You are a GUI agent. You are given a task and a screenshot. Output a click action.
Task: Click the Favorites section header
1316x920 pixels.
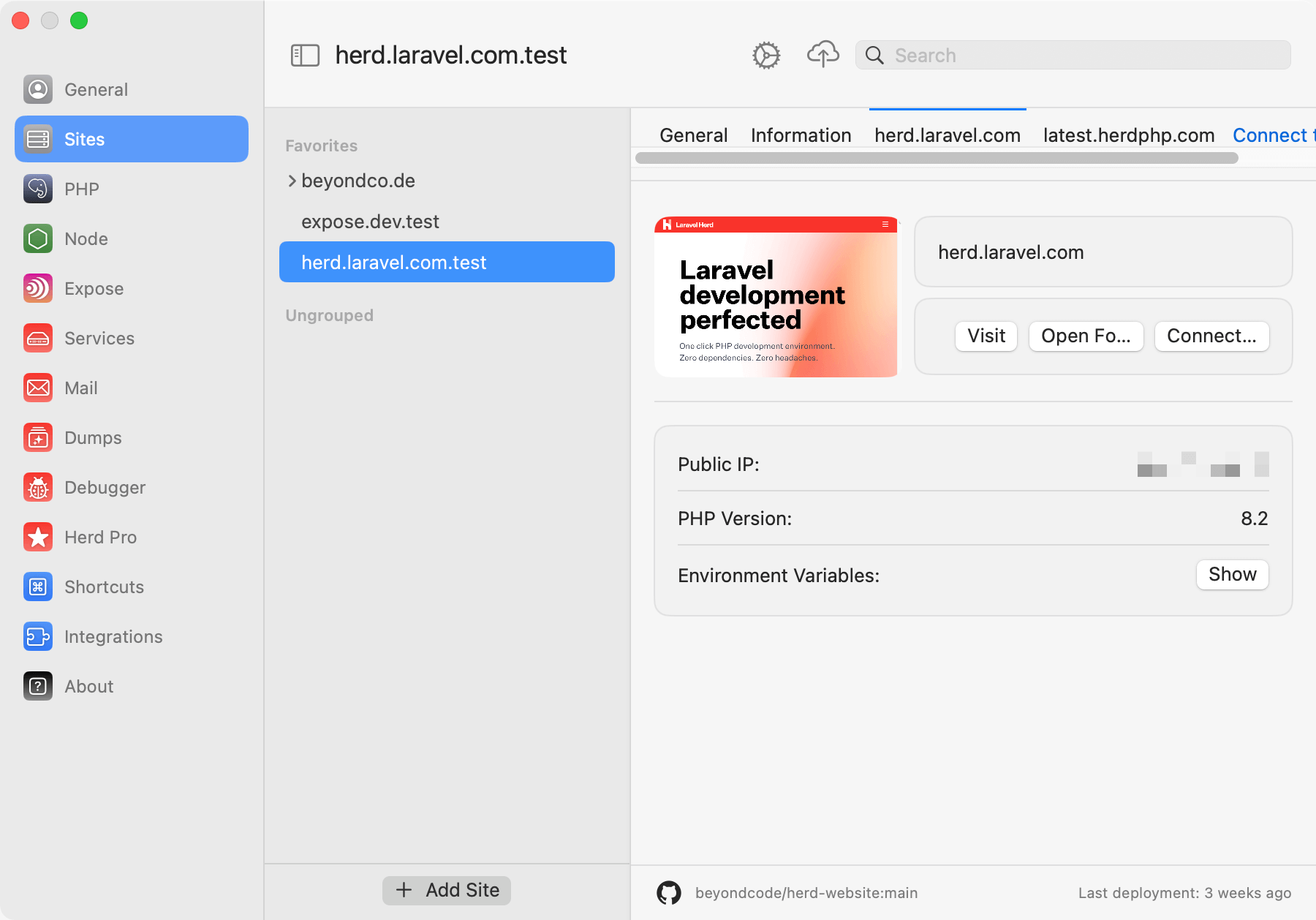click(322, 146)
